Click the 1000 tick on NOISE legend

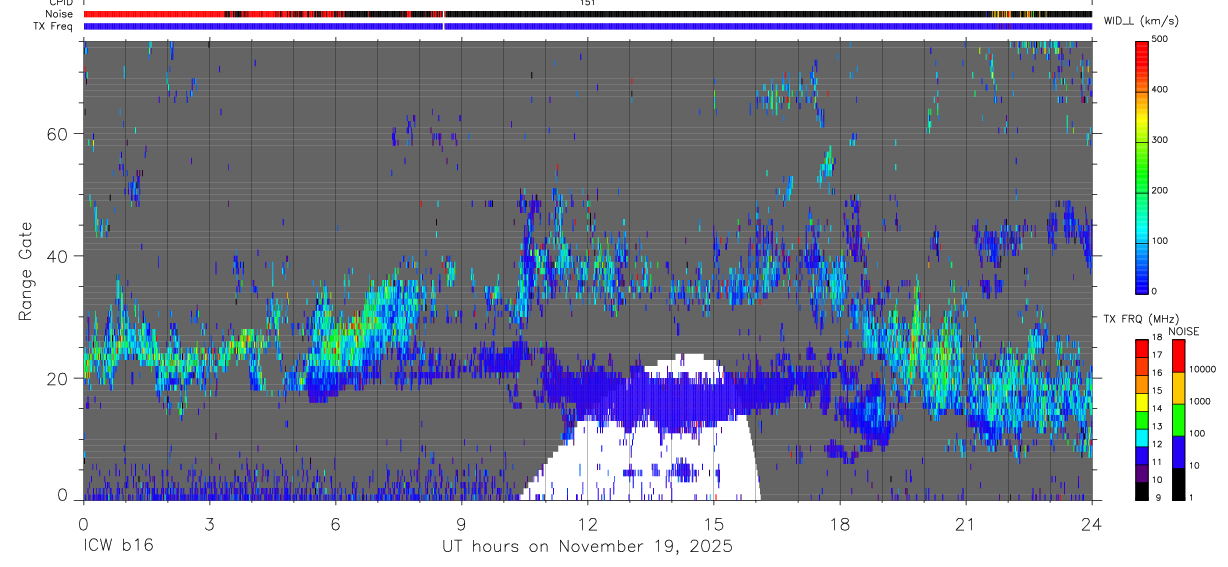point(1200,402)
